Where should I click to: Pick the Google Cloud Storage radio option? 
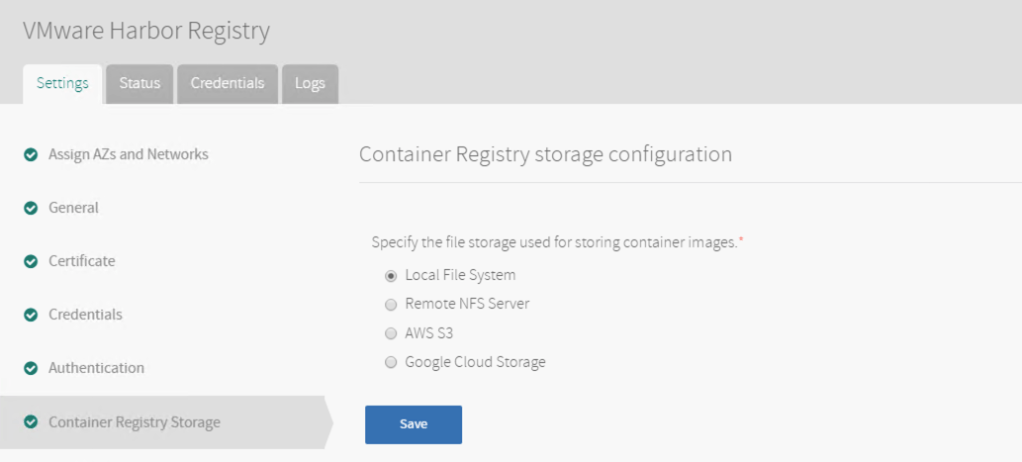click(x=391, y=362)
